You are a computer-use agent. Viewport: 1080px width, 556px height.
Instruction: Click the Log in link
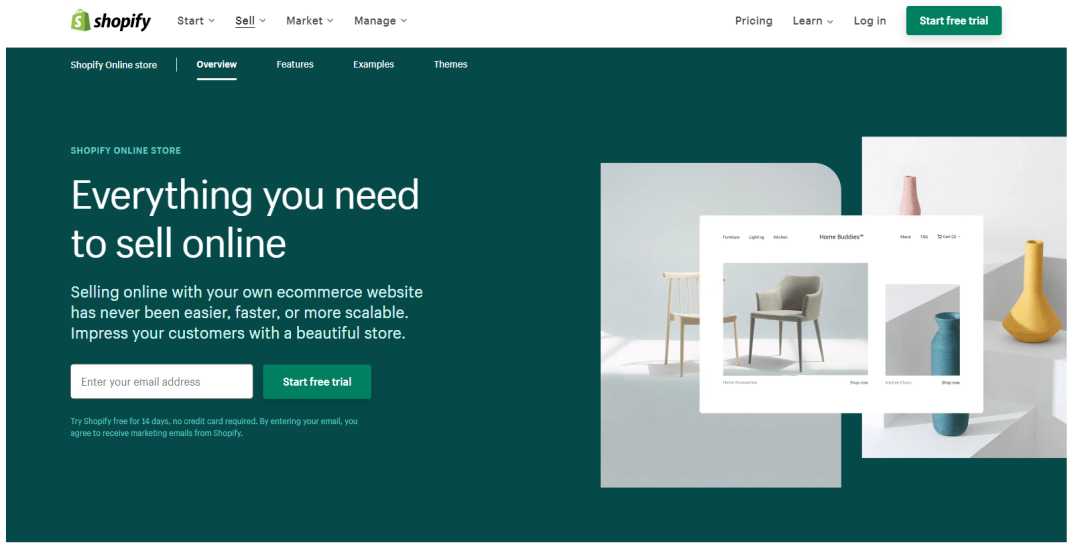870,21
